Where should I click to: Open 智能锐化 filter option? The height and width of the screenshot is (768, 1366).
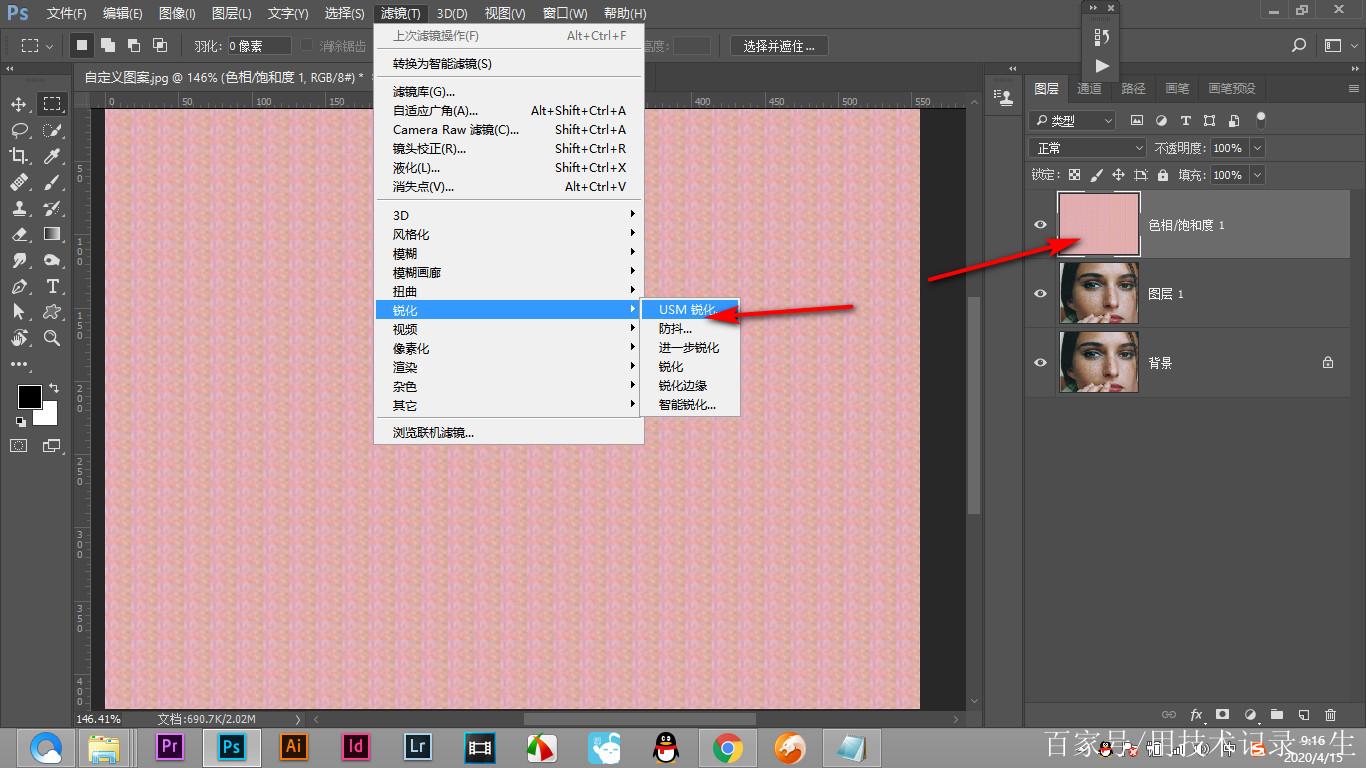click(x=687, y=405)
